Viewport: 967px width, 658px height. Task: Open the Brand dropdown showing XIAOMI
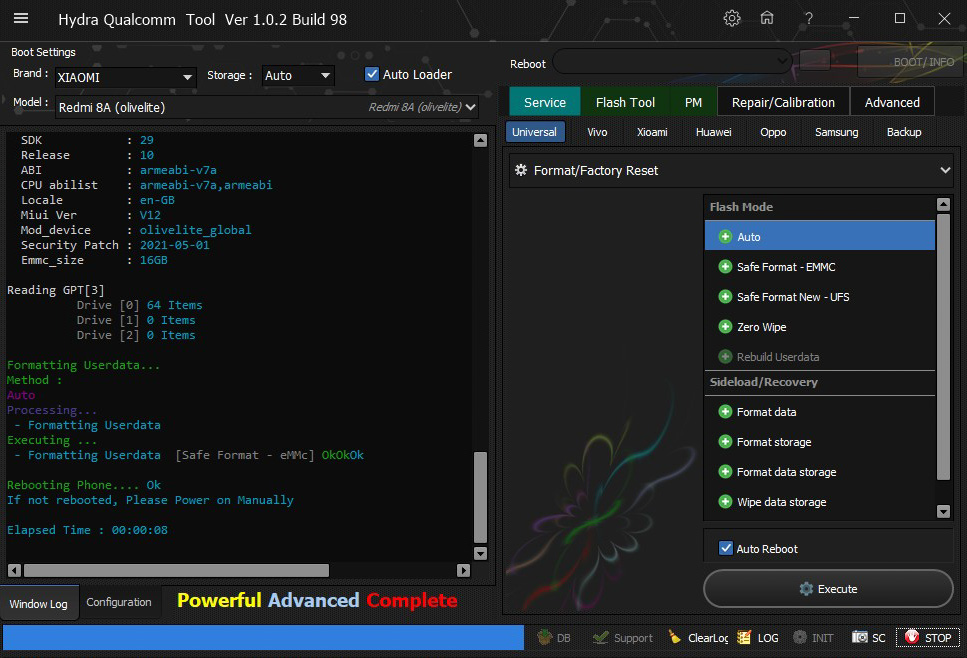(x=125, y=77)
